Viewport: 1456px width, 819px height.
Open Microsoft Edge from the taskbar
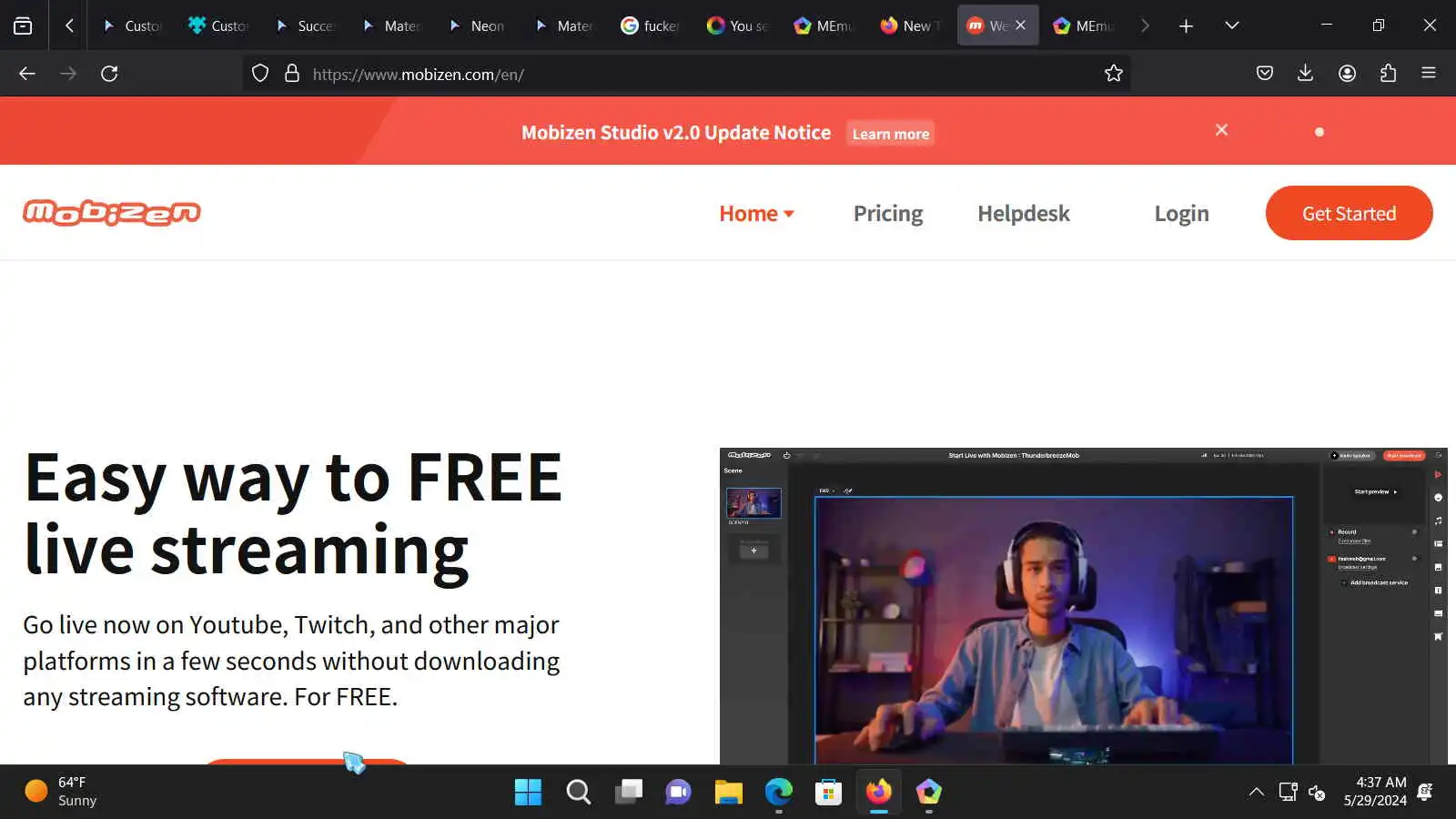tap(778, 792)
